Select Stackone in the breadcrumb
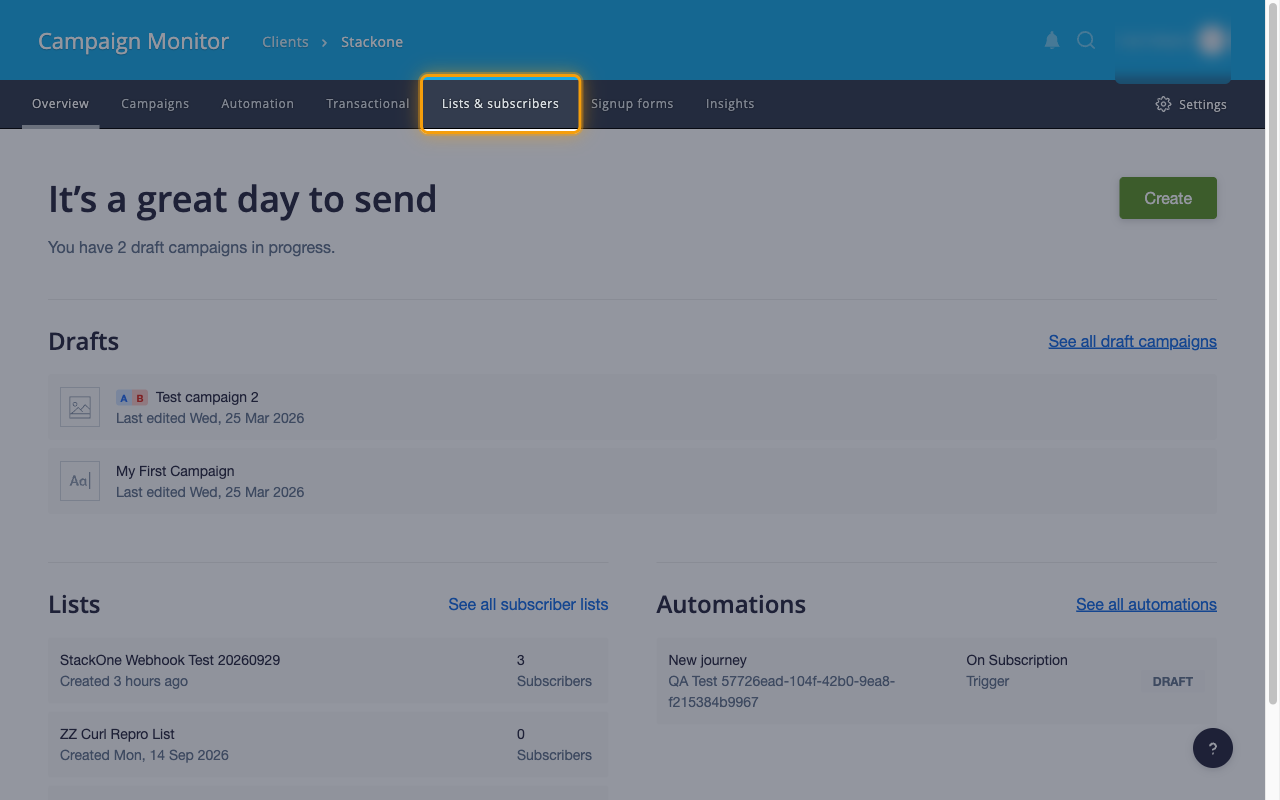The image size is (1280, 800). (372, 42)
